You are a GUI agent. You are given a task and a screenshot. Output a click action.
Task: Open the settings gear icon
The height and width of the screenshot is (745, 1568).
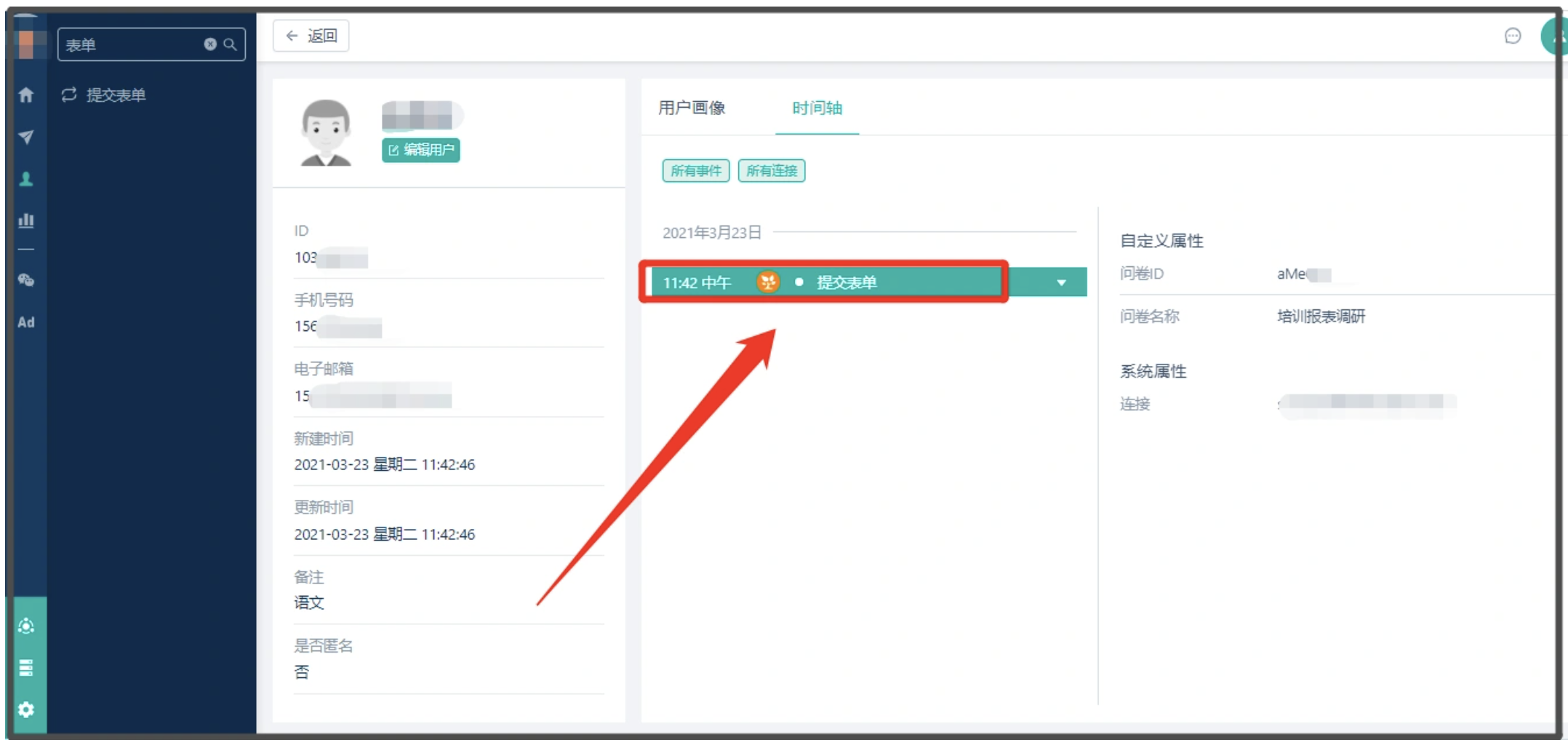pos(26,709)
